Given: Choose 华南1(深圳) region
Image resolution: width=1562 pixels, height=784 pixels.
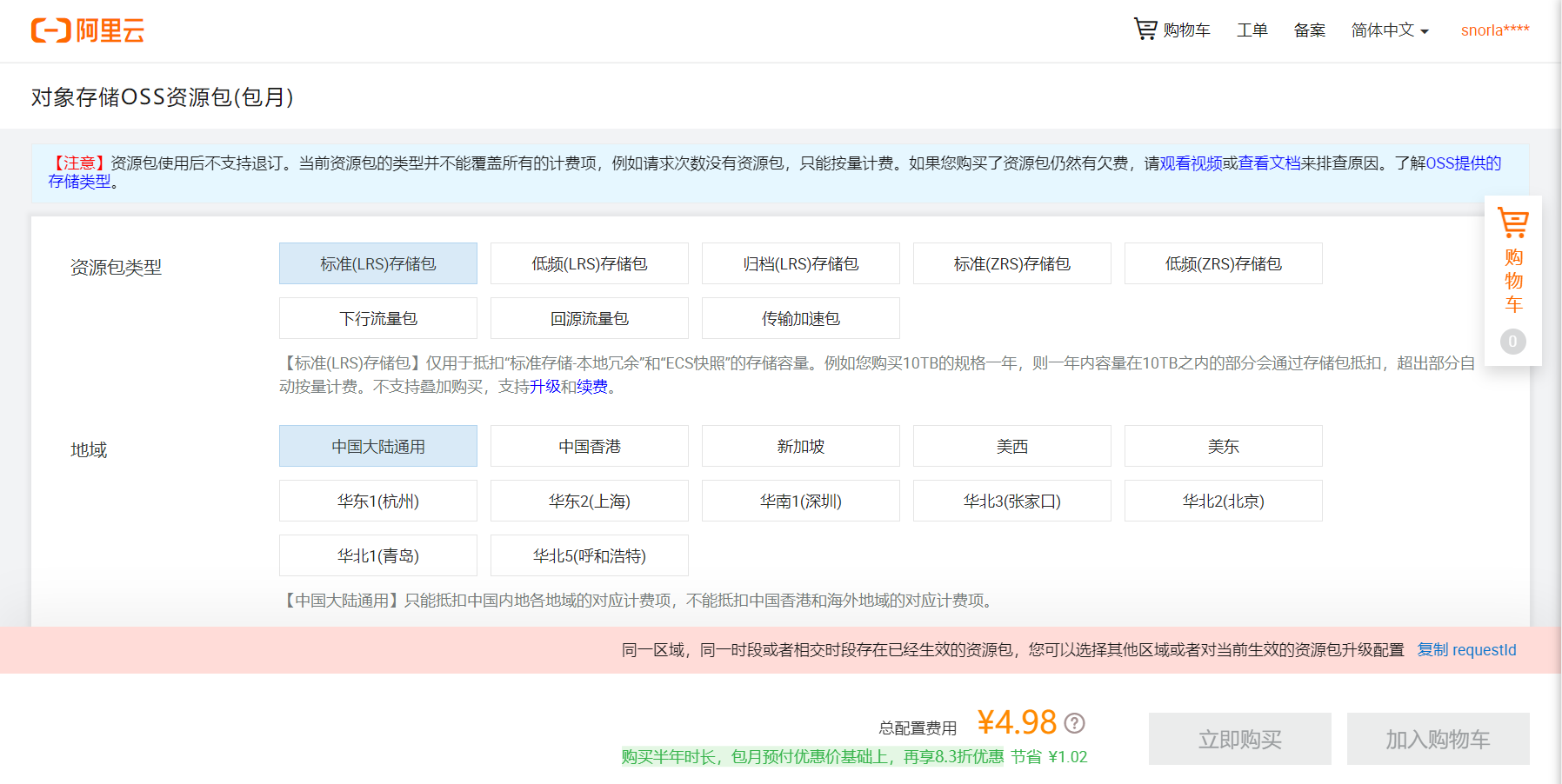Looking at the screenshot, I should (x=801, y=501).
